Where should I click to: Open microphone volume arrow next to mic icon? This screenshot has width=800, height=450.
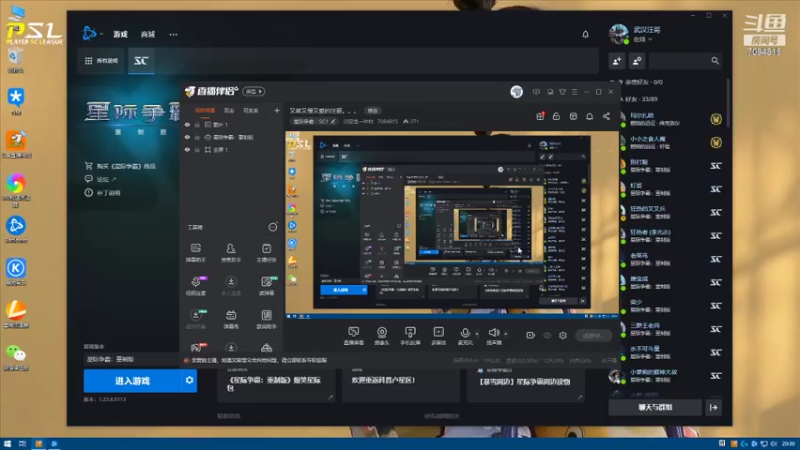[x=477, y=334]
